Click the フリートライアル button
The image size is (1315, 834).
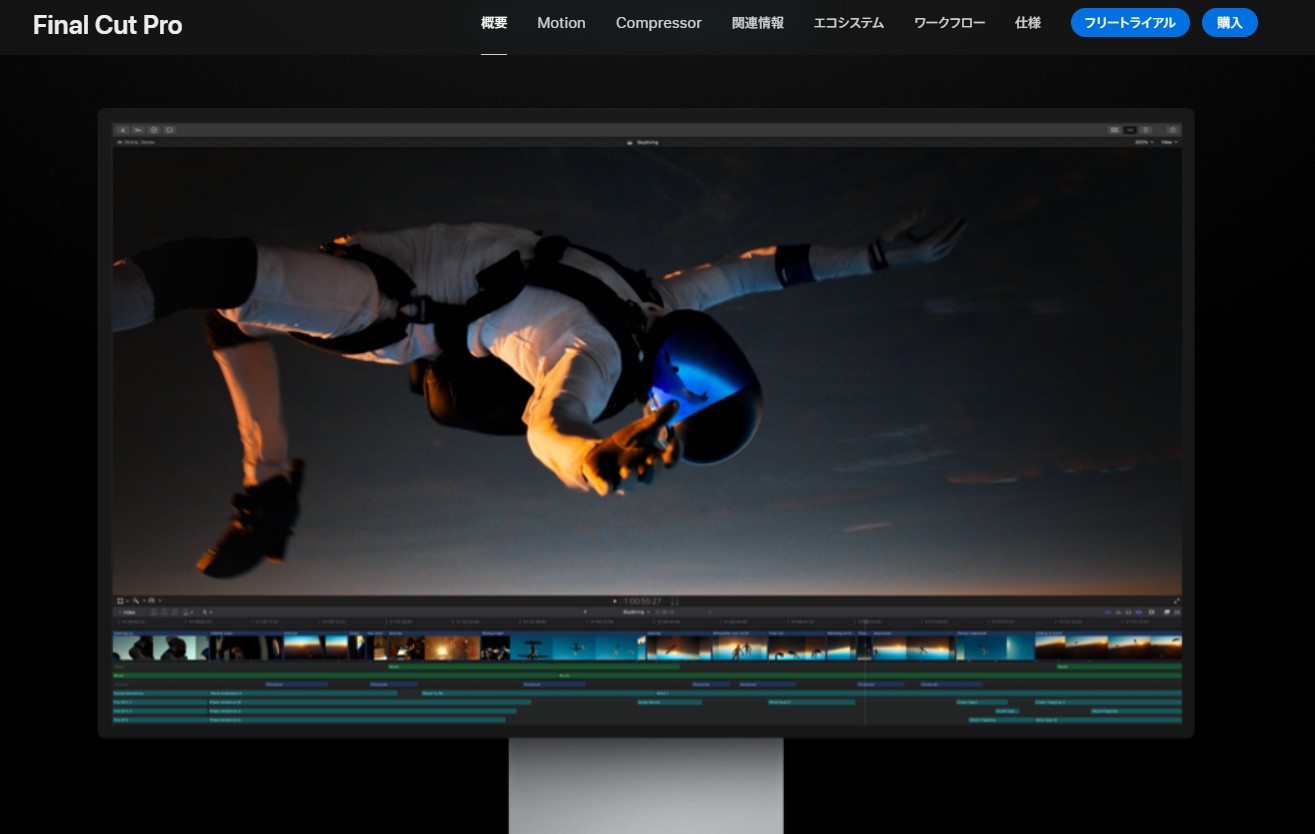[1130, 23]
